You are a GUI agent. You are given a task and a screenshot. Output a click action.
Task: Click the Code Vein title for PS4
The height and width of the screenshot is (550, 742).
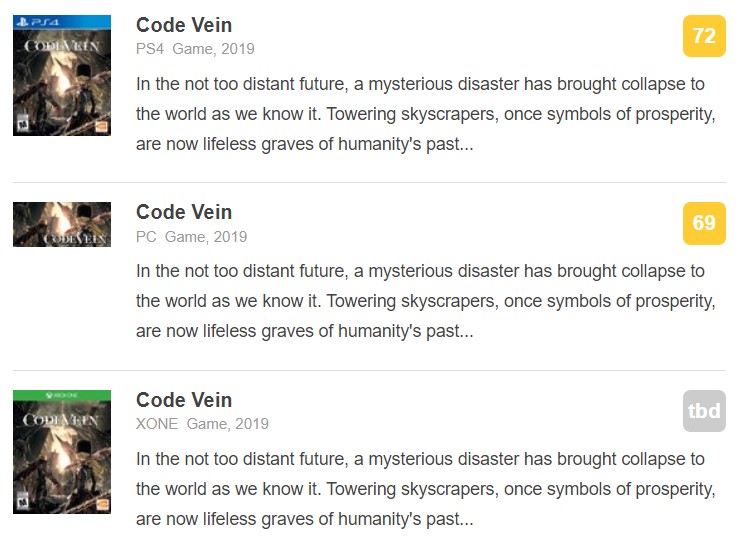click(184, 25)
